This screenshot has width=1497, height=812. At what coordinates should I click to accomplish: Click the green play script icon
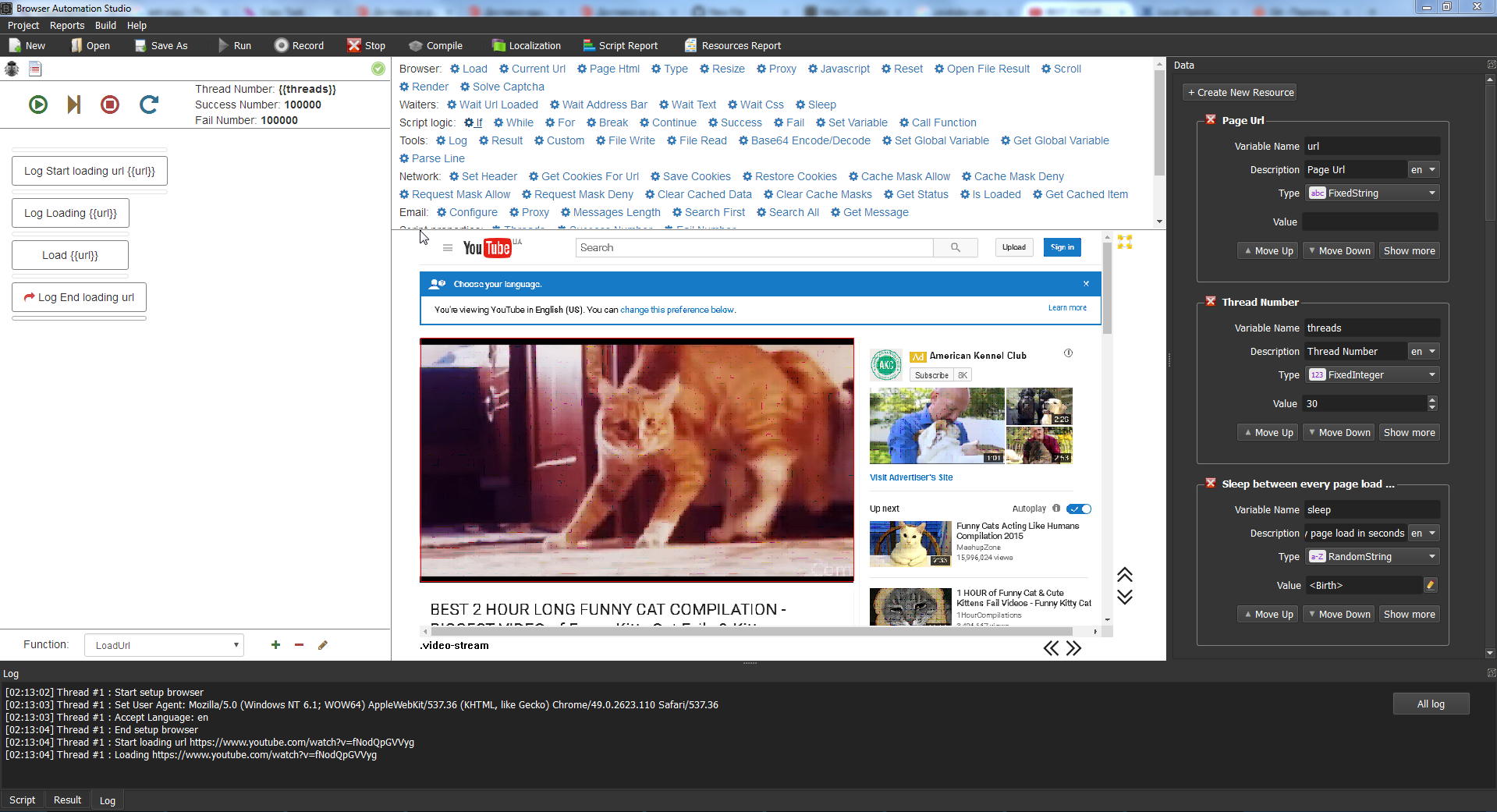(38, 105)
